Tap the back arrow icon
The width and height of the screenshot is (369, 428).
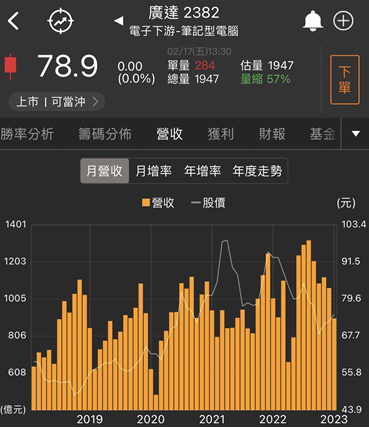point(13,21)
